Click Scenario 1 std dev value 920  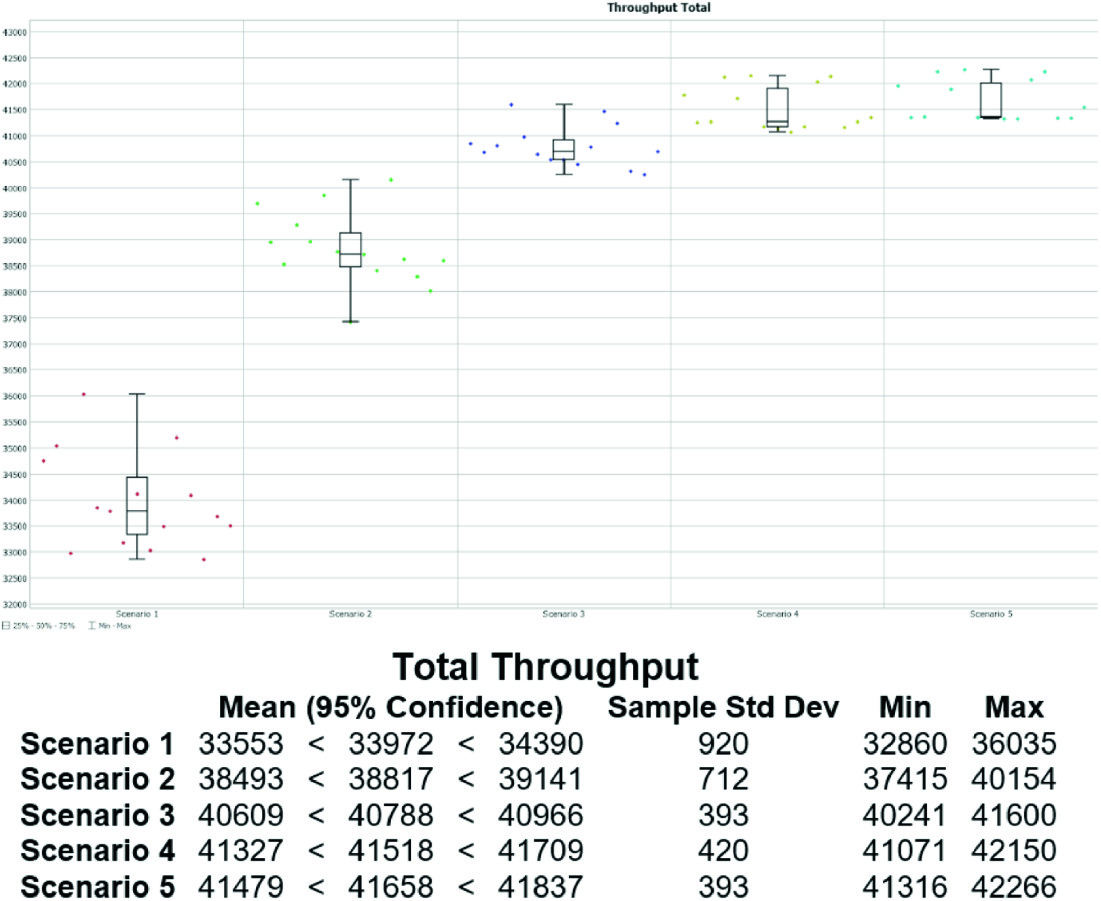[x=723, y=744]
